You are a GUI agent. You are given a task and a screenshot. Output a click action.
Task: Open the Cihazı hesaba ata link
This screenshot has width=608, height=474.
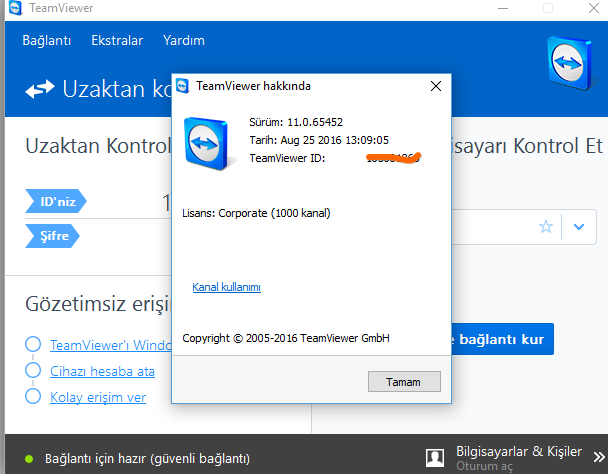coord(102,372)
